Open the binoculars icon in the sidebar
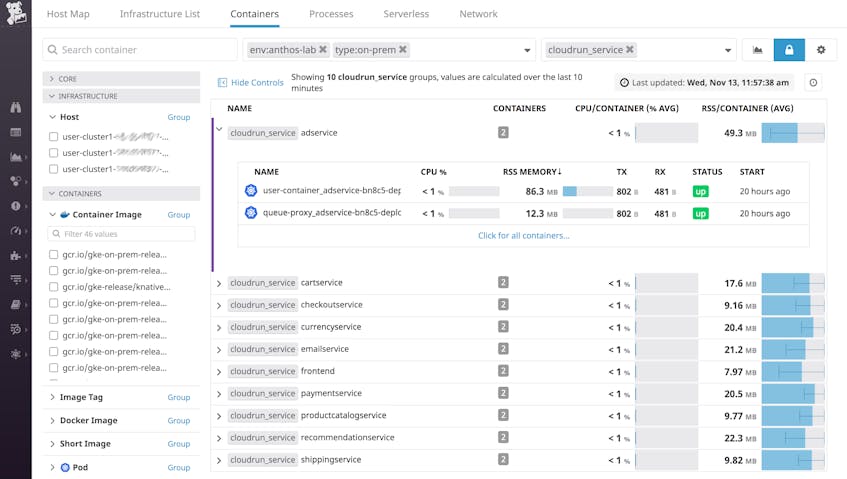The height and width of the screenshot is (479, 847). (x=16, y=107)
